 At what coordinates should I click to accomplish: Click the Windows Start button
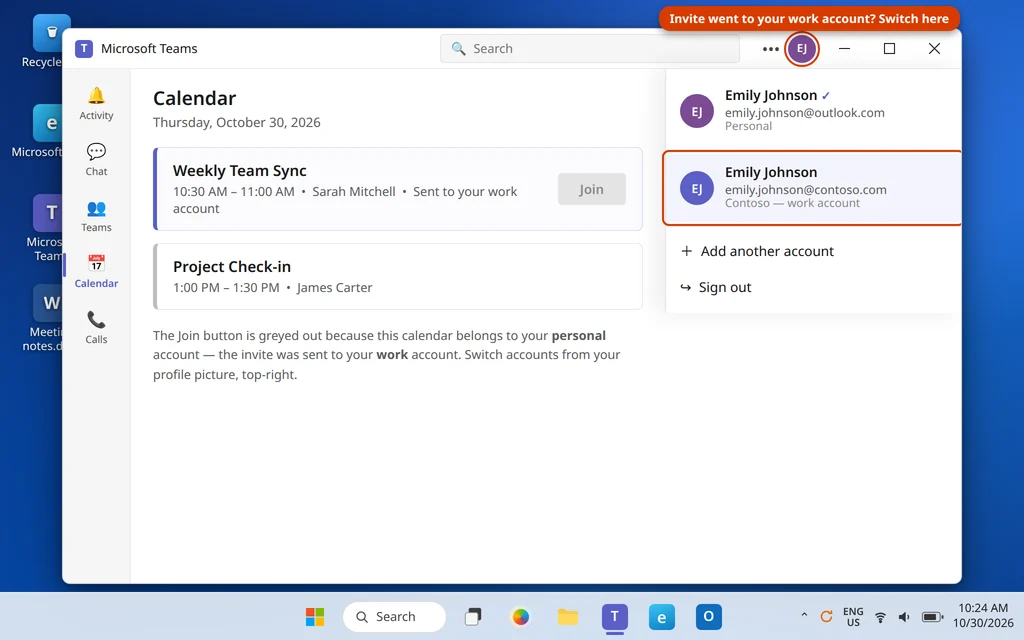315,616
